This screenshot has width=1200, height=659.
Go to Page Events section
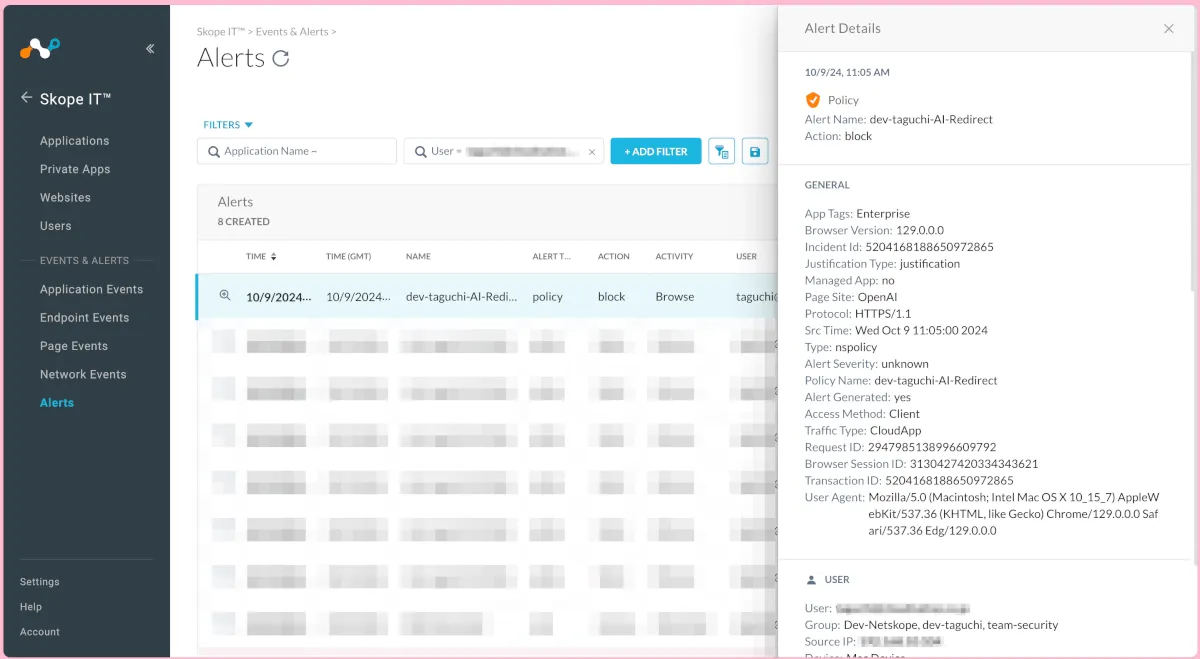point(74,346)
